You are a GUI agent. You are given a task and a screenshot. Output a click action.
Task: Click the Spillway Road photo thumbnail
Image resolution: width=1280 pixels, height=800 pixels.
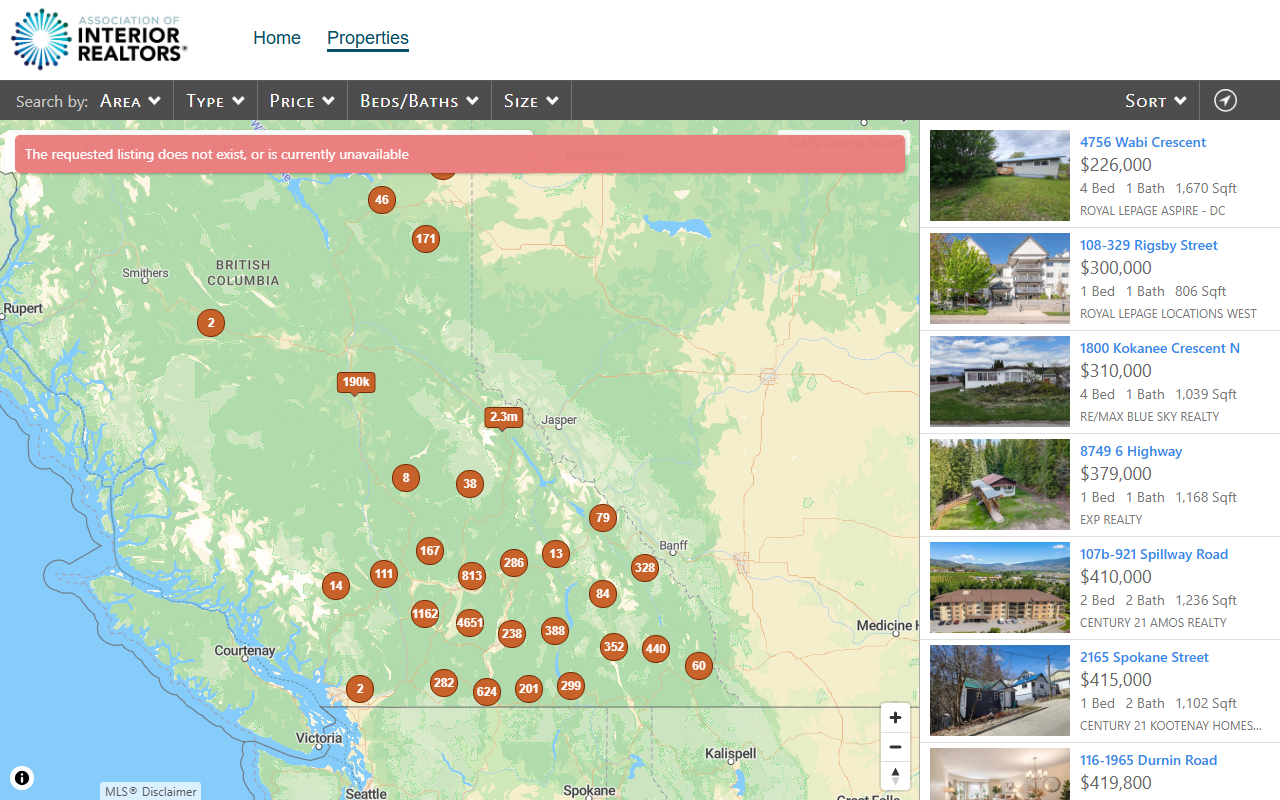1000,587
